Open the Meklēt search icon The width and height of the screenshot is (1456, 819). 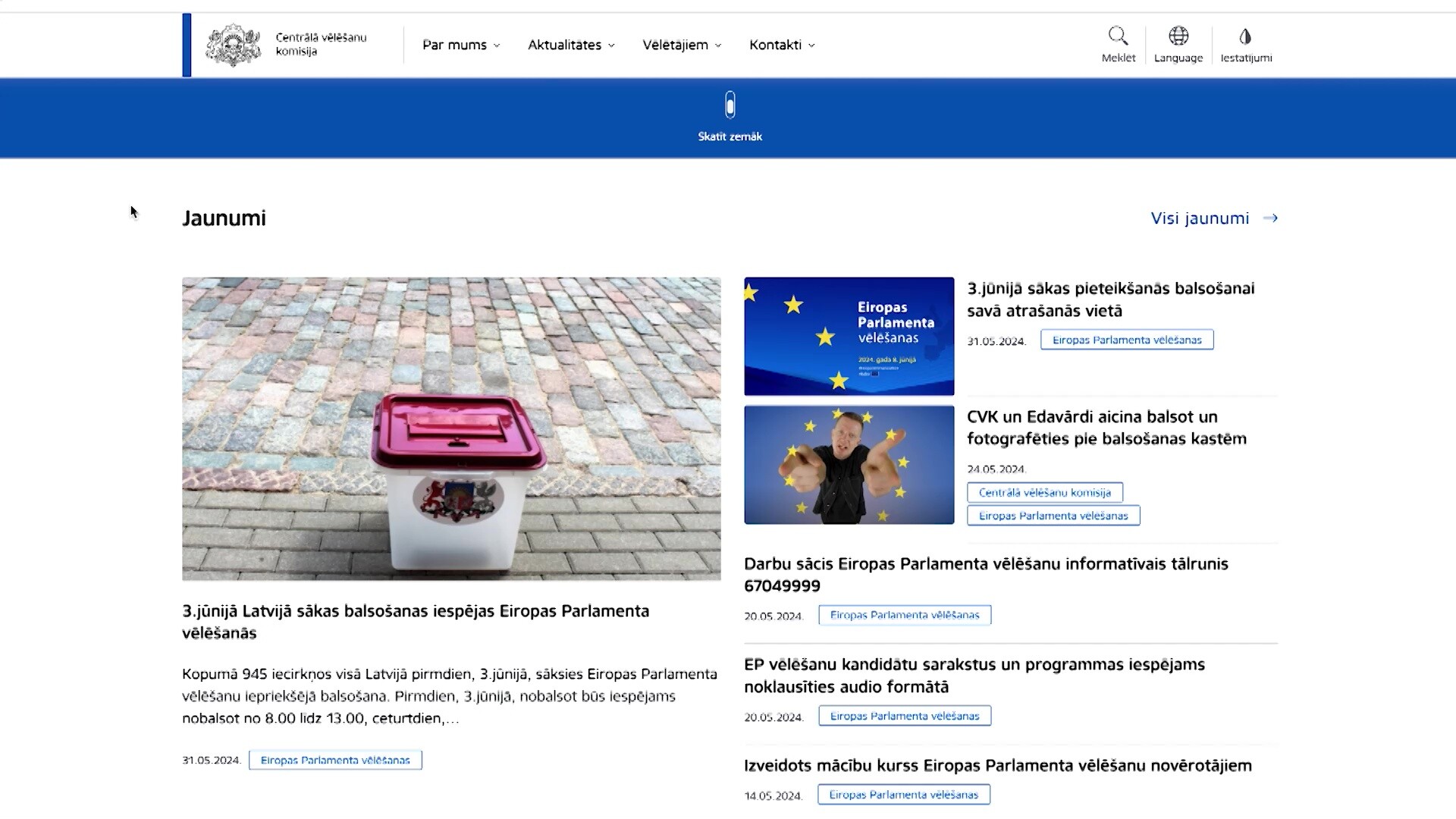1118,36
